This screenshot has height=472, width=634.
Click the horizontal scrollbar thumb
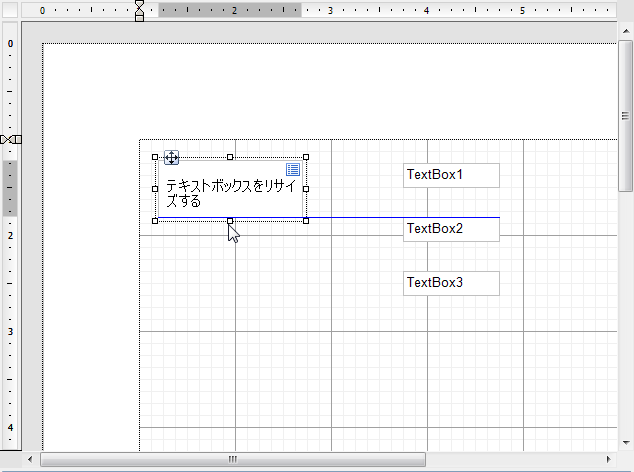(232, 460)
